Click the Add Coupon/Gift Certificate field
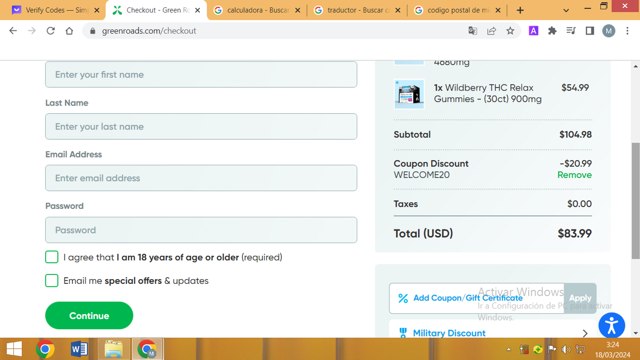This screenshot has height=360, width=640. (477, 298)
